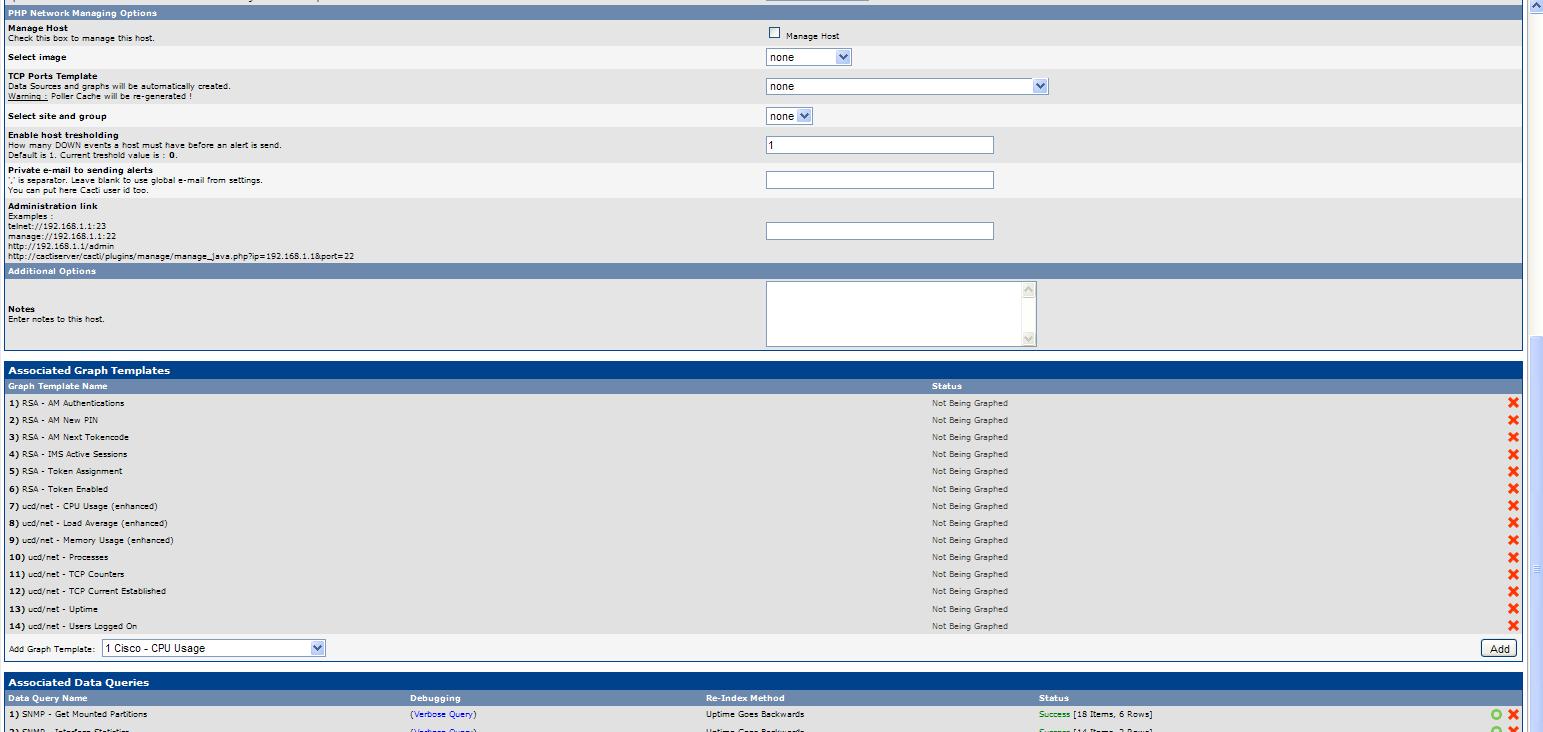Delete RSA - AM Authentications graph template
This screenshot has height=732, width=1543.
[x=1513, y=403]
